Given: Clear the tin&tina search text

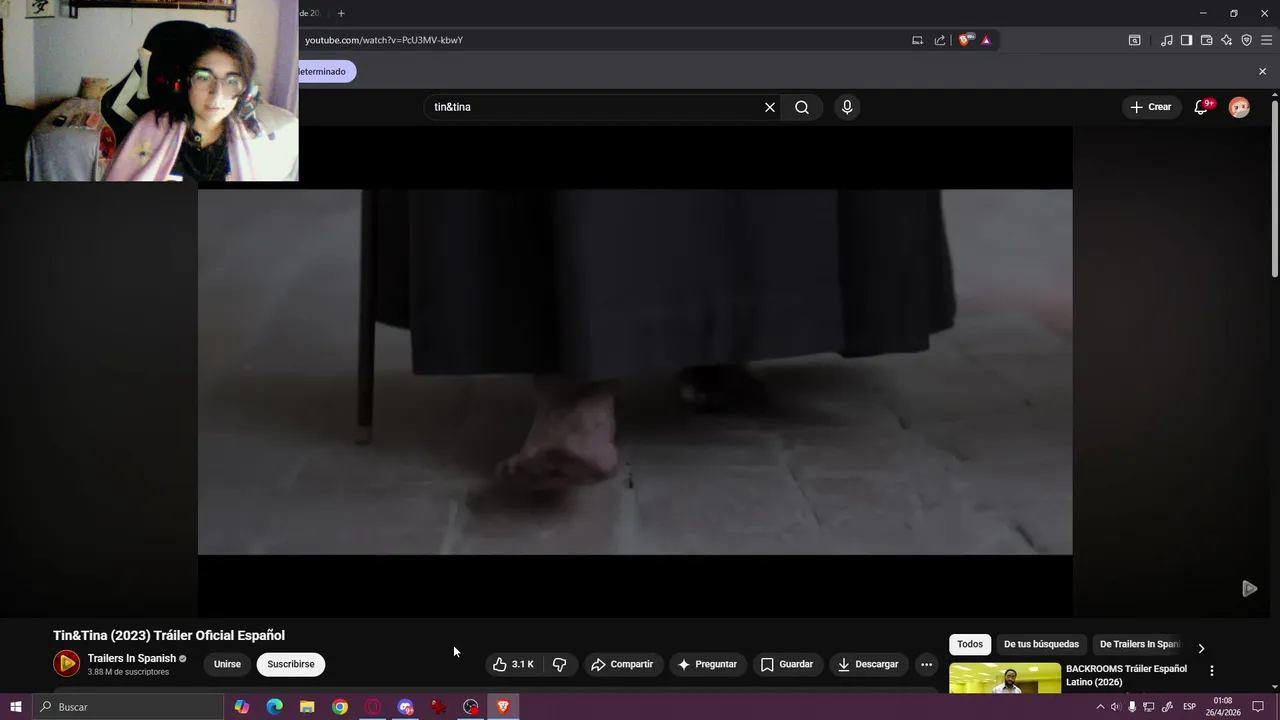Looking at the screenshot, I should [770, 107].
